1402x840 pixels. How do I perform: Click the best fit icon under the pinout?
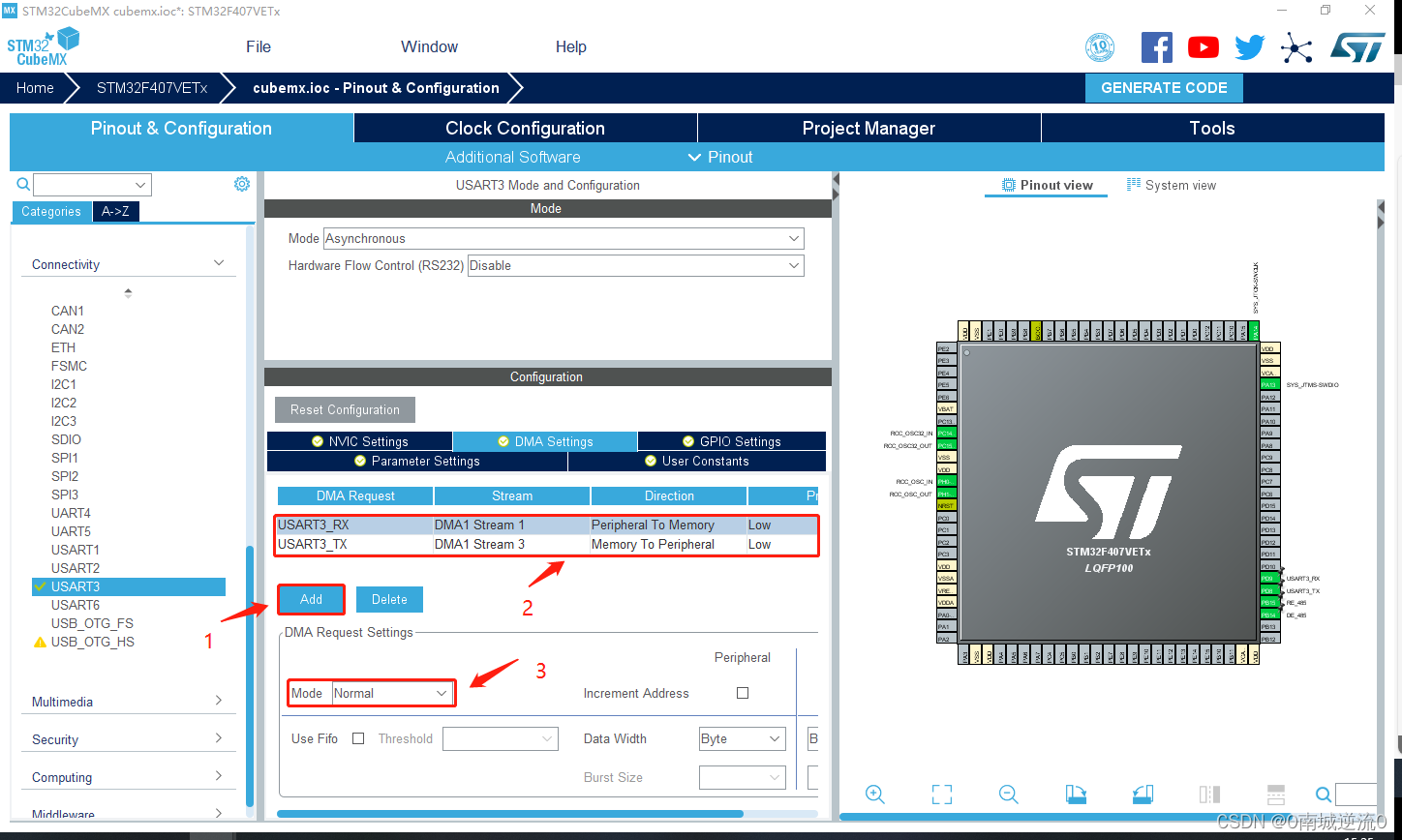coord(941,794)
